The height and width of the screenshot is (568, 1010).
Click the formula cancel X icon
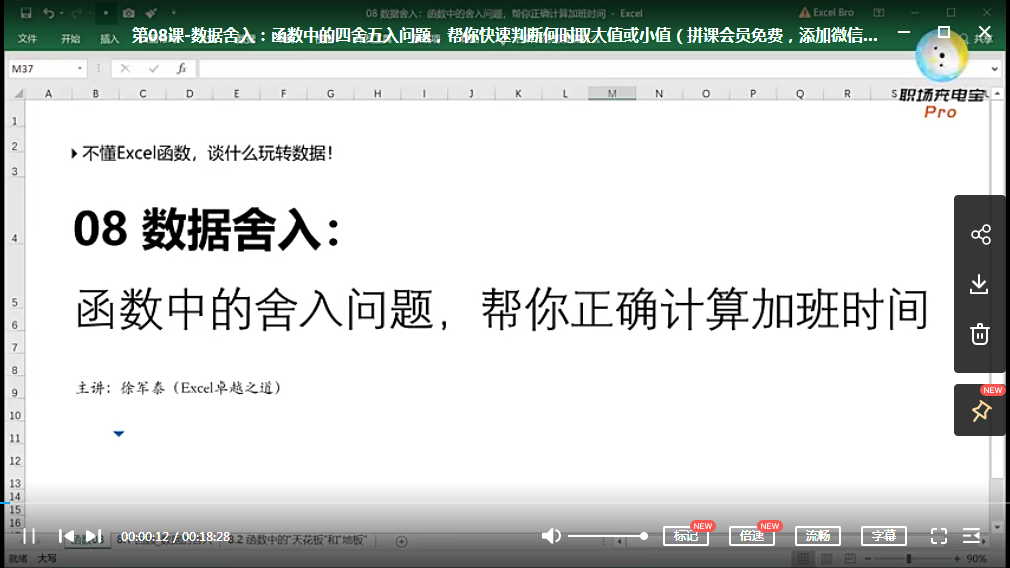(x=125, y=68)
